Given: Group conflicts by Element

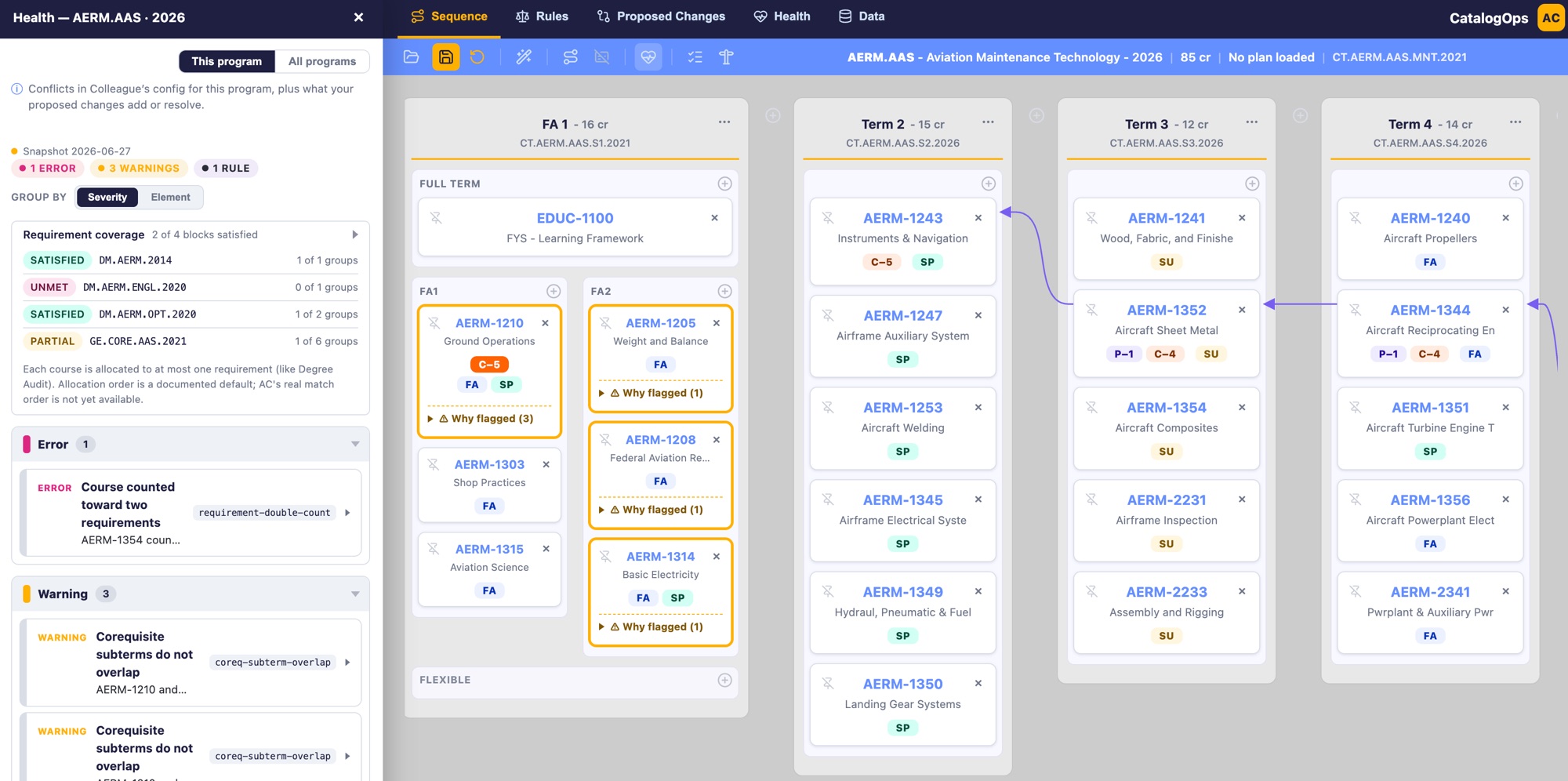Looking at the screenshot, I should pyautogui.click(x=170, y=197).
